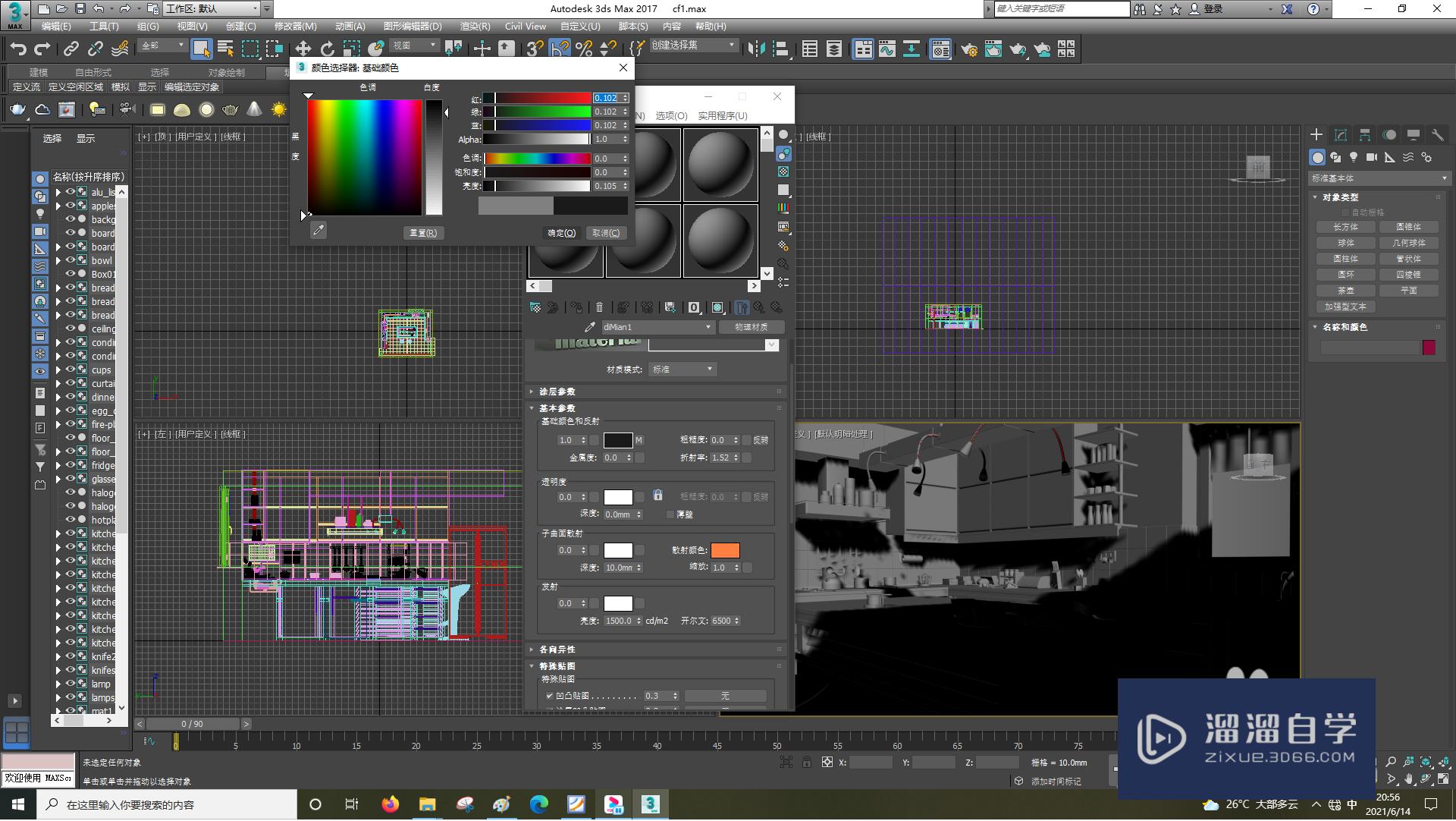Screen dimensions: 1456x821
Task: Toggle visibility of the alu_lis object
Action: pos(71,192)
